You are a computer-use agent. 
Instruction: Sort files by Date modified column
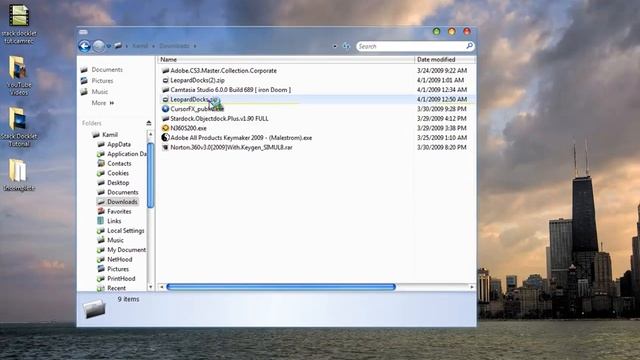click(436, 60)
